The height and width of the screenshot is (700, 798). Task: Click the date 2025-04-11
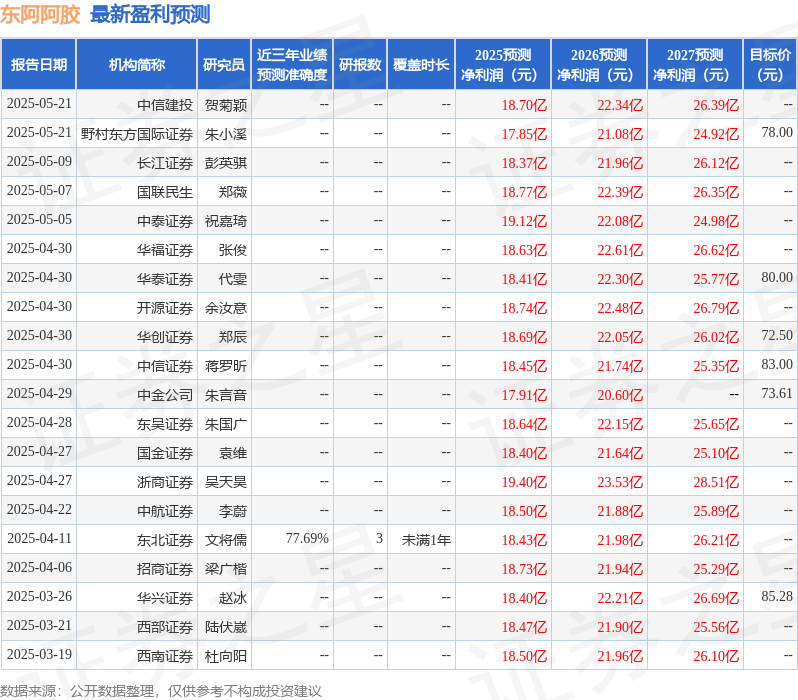[39, 539]
